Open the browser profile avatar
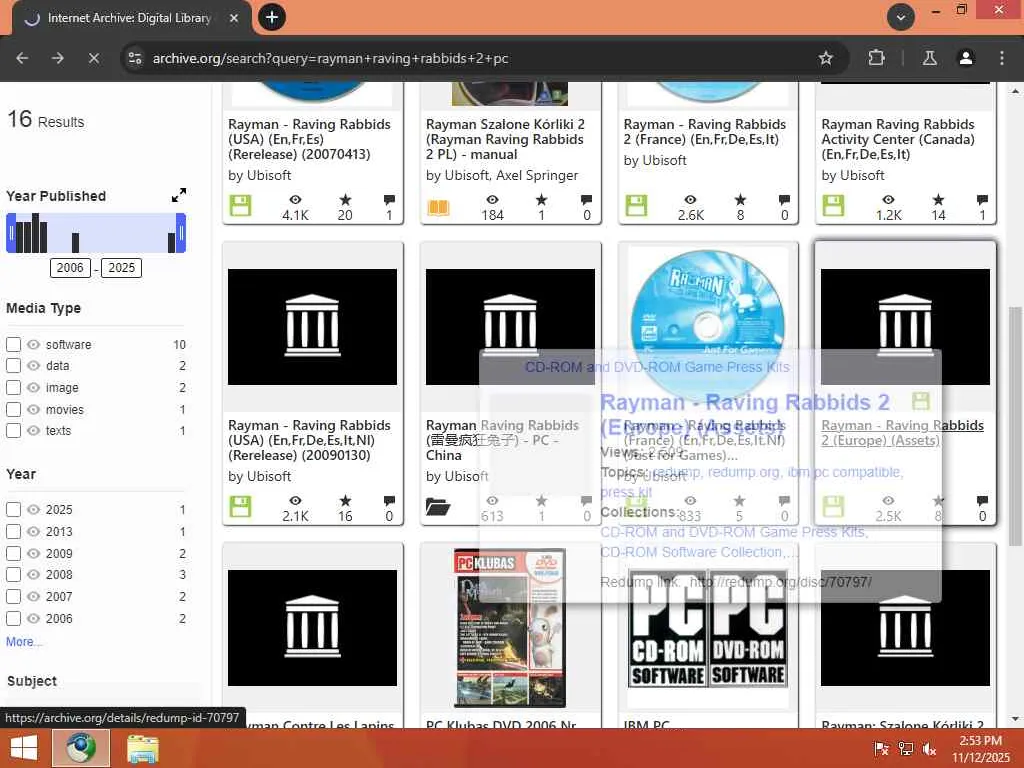Viewport: 1024px width, 768px height. tap(965, 58)
